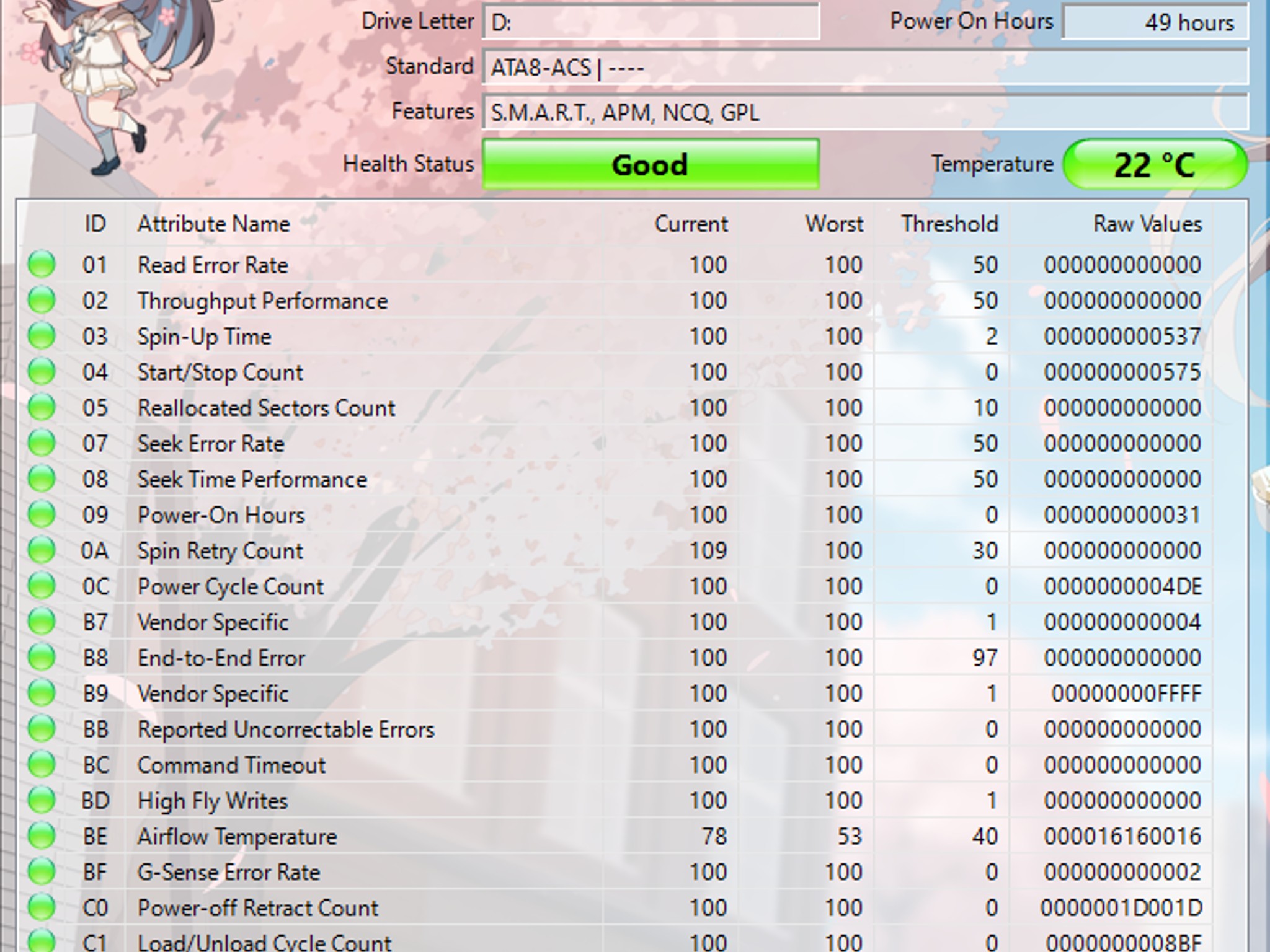1270x952 pixels.
Task: Select the Read Error Rate attribute name
Action: click(213, 265)
